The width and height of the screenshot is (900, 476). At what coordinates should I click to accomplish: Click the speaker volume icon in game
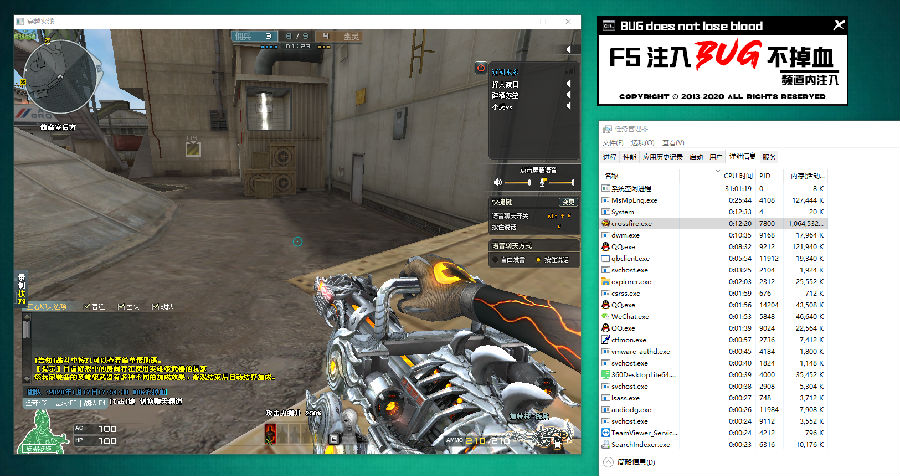point(498,182)
